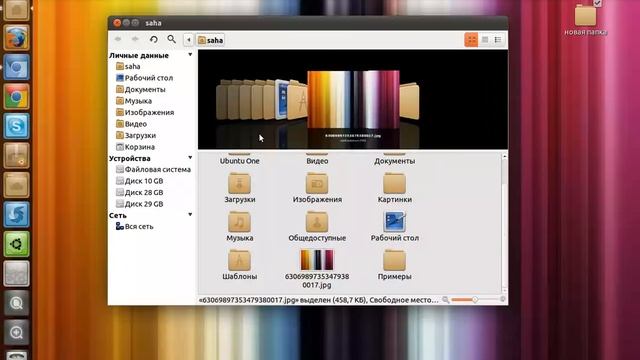Click the saha path bar button
Image resolution: width=640 pixels, height=360 pixels.
pyautogui.click(x=211, y=40)
